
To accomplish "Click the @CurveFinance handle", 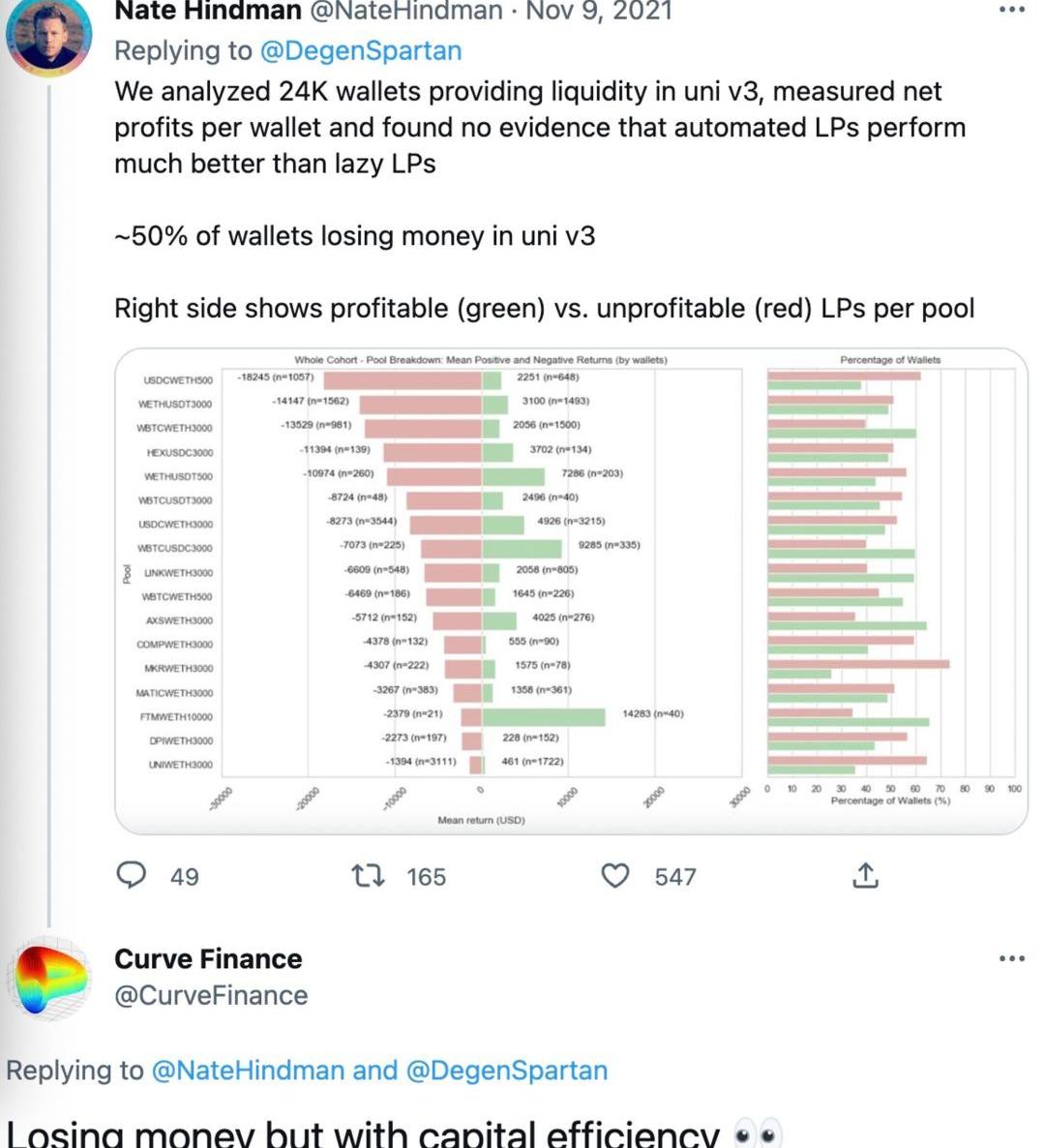I will 211,995.
